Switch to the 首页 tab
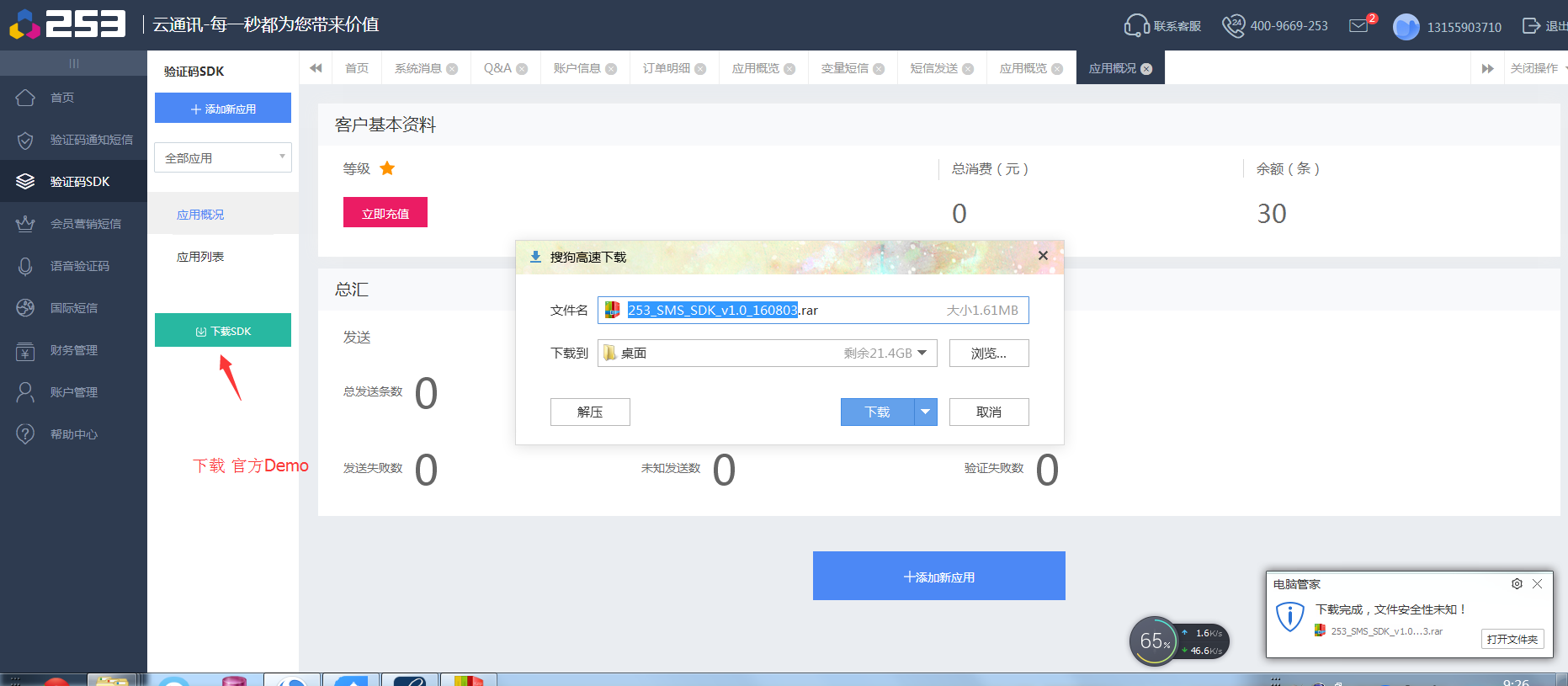 (x=357, y=68)
